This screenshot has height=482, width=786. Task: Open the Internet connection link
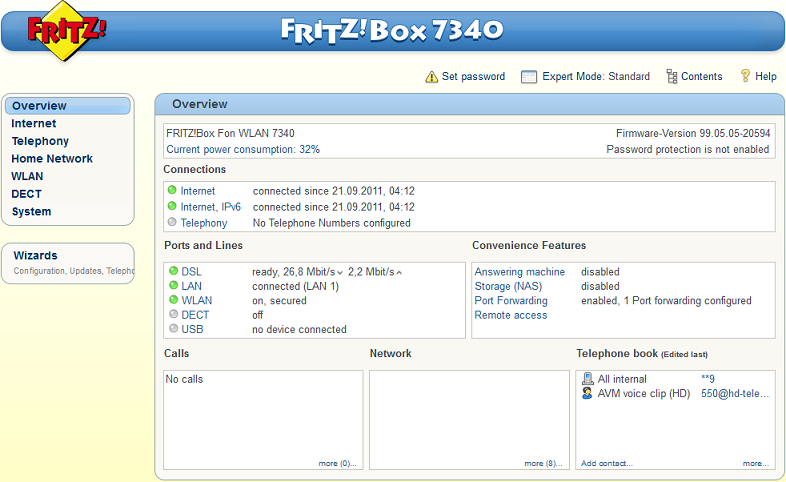pos(198,191)
